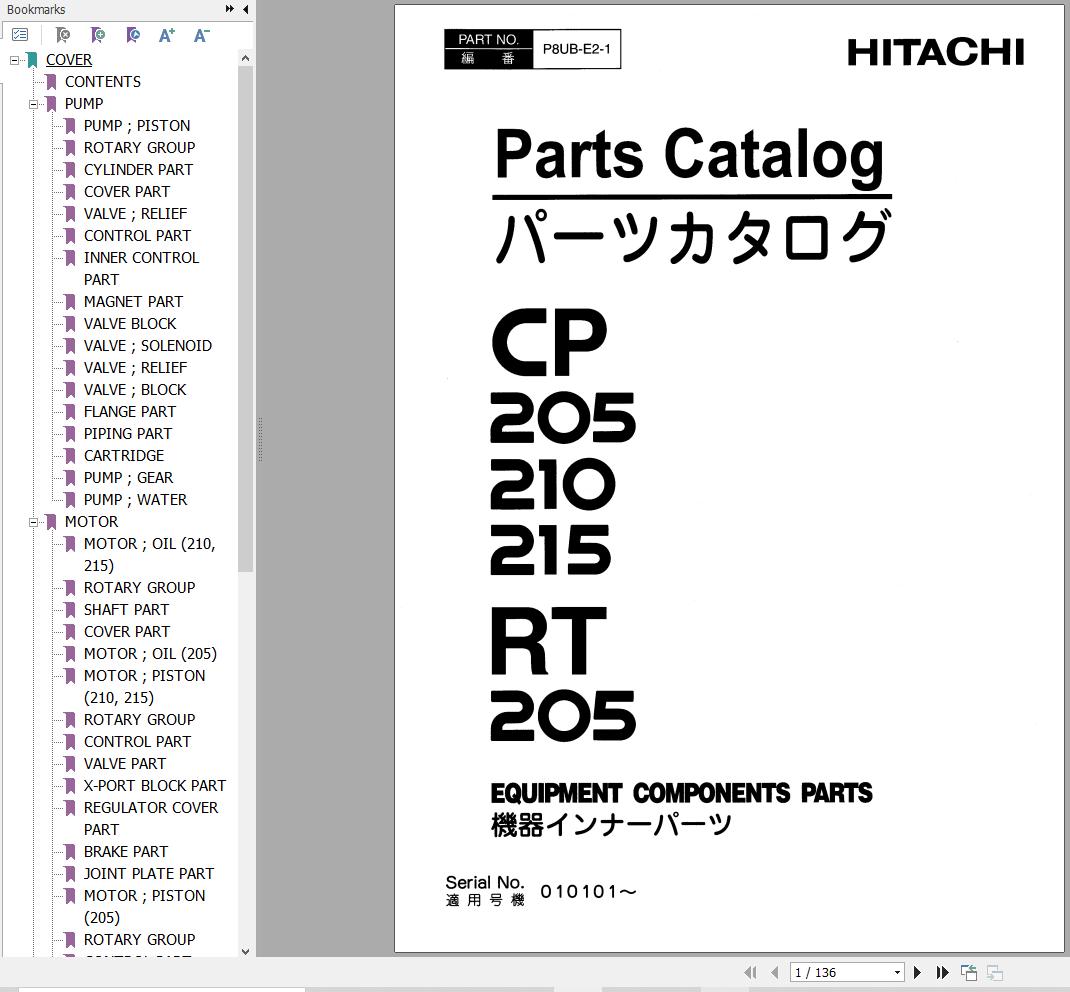Click the bookmark icon beside BRAKE PART
Image resolution: width=1070 pixels, height=992 pixels.
pos(70,851)
